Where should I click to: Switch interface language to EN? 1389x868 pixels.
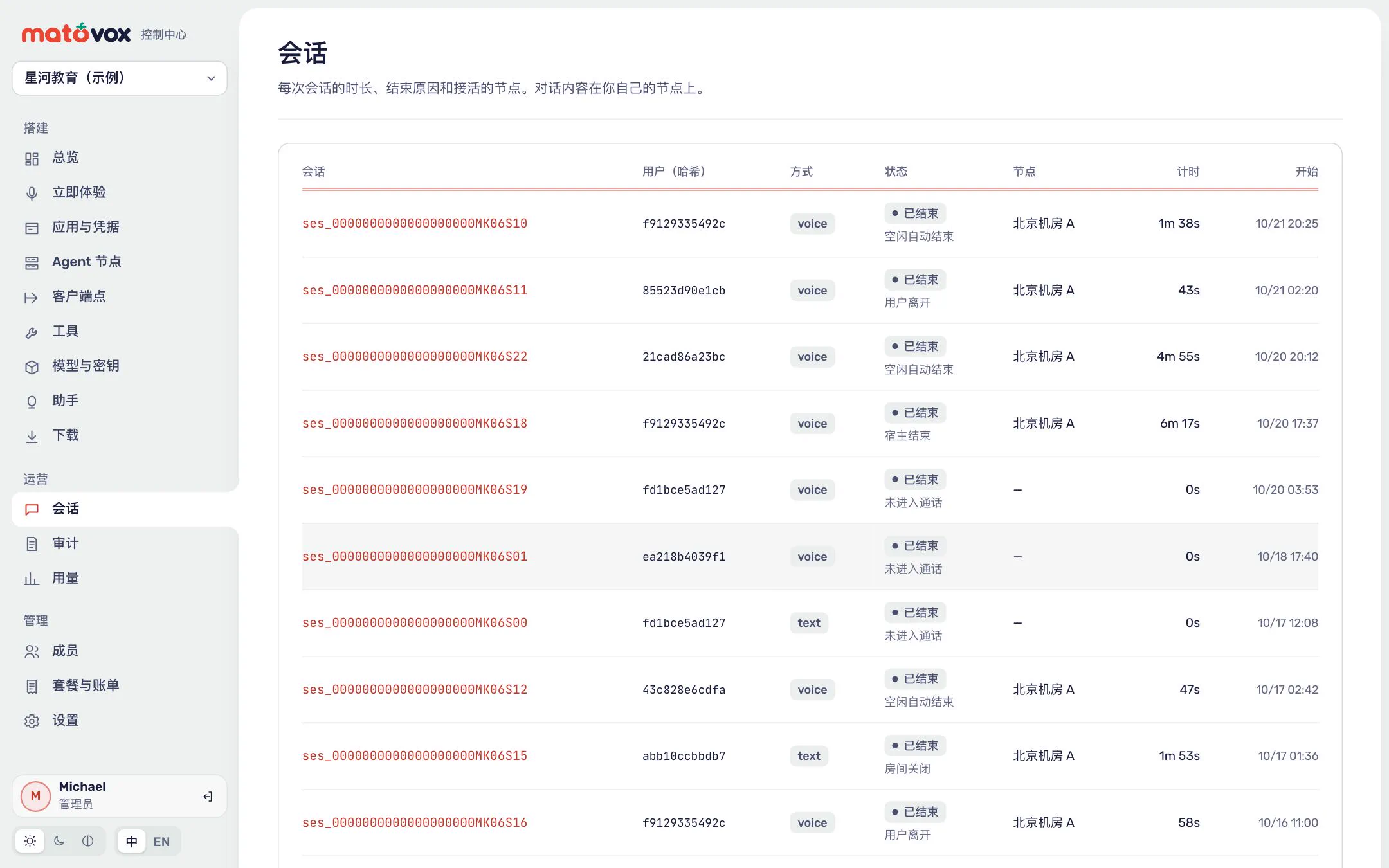[161, 842]
